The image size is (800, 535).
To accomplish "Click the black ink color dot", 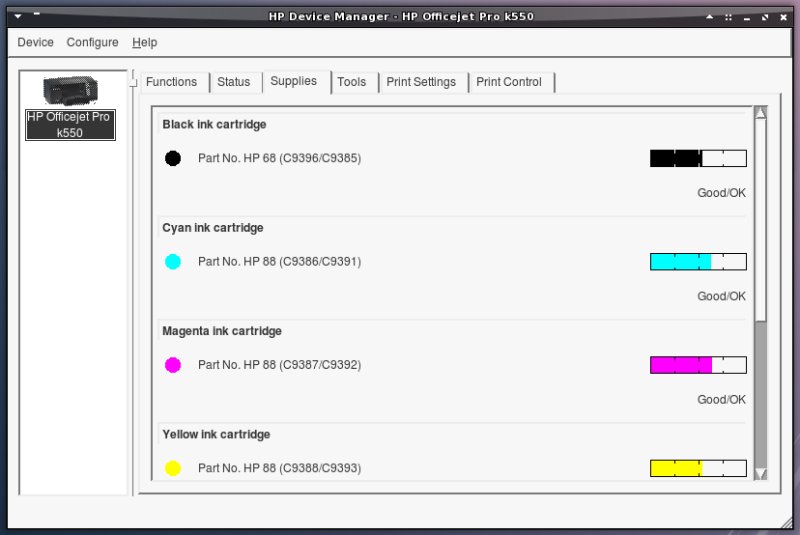I will pos(173,158).
